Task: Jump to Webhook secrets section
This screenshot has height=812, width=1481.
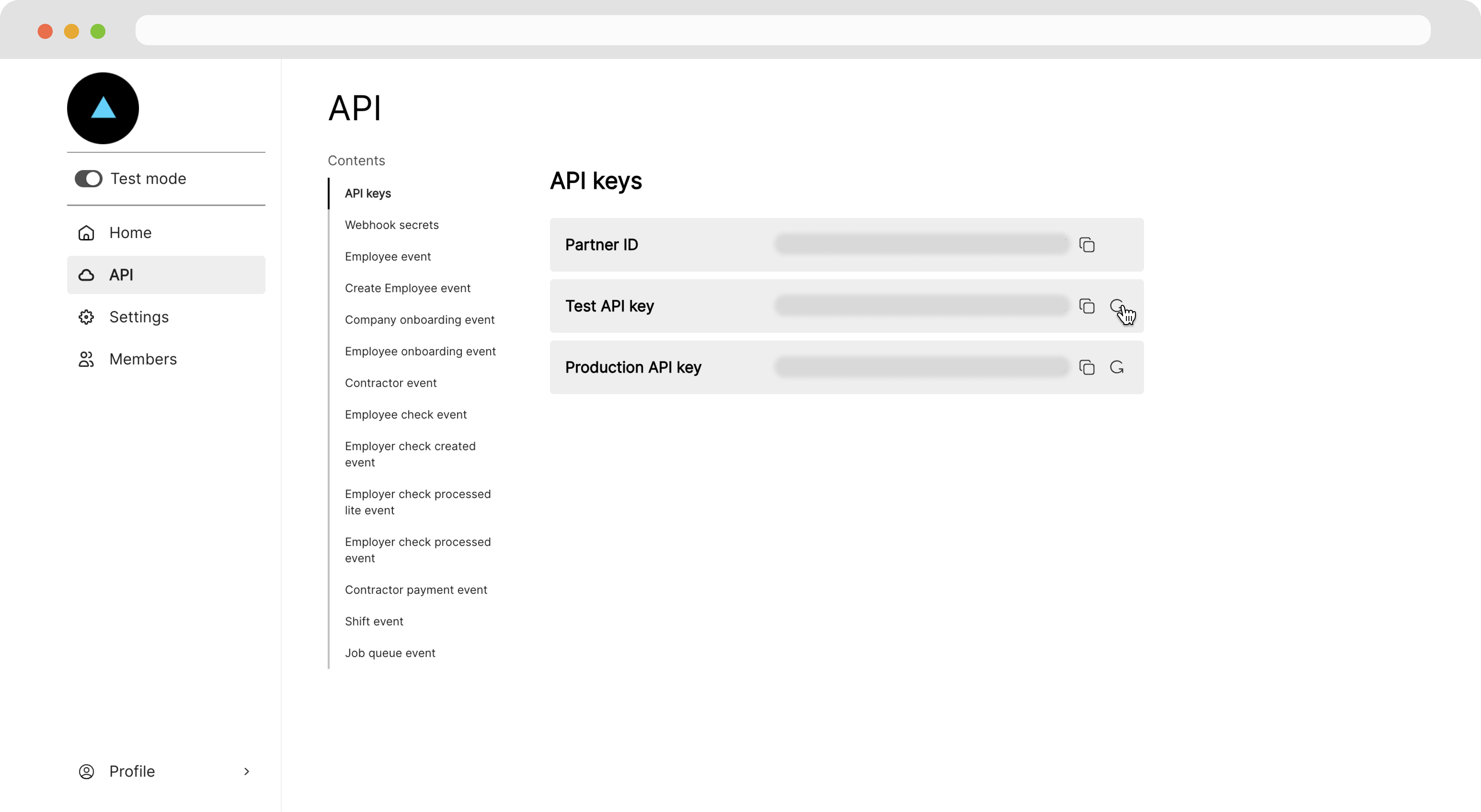Action: (x=392, y=225)
